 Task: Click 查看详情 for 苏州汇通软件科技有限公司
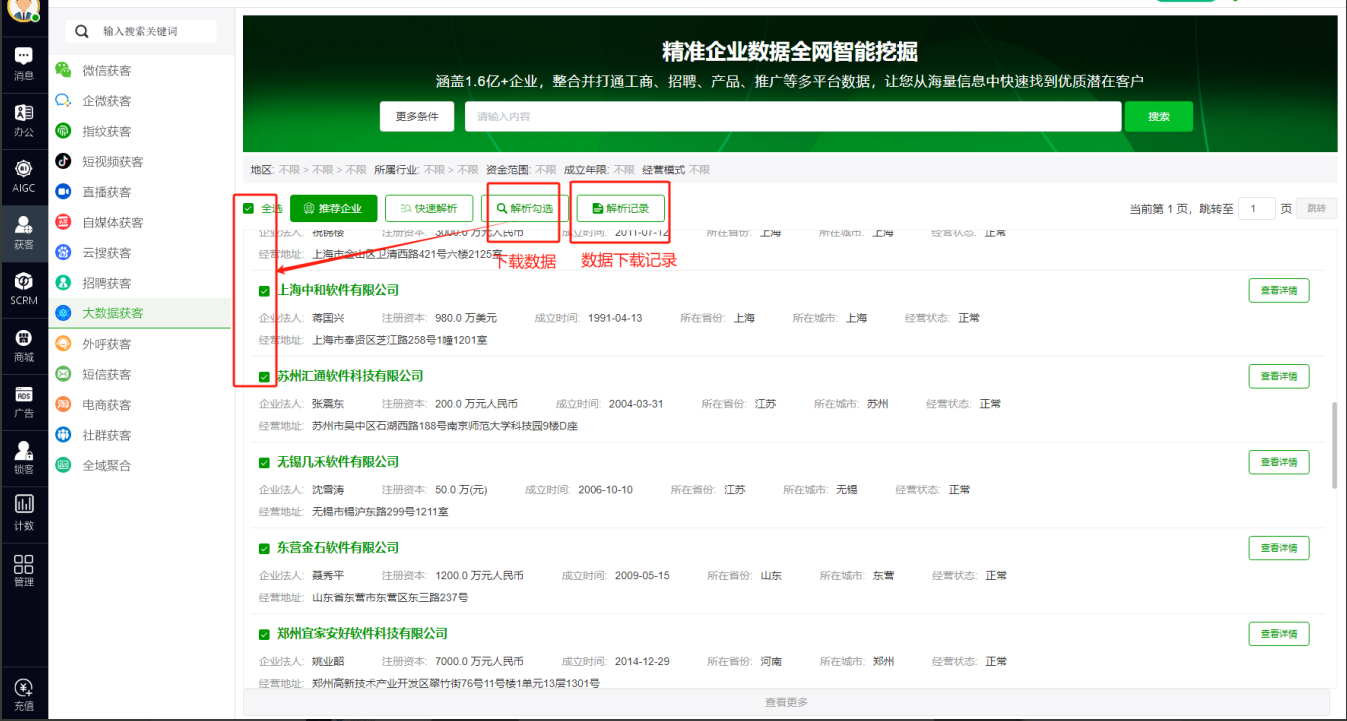pyautogui.click(x=1278, y=376)
